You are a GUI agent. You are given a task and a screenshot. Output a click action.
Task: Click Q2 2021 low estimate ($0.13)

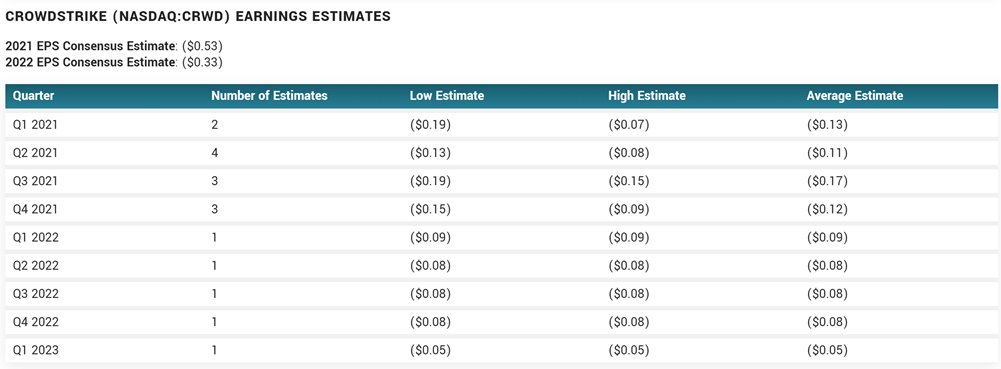coord(430,153)
